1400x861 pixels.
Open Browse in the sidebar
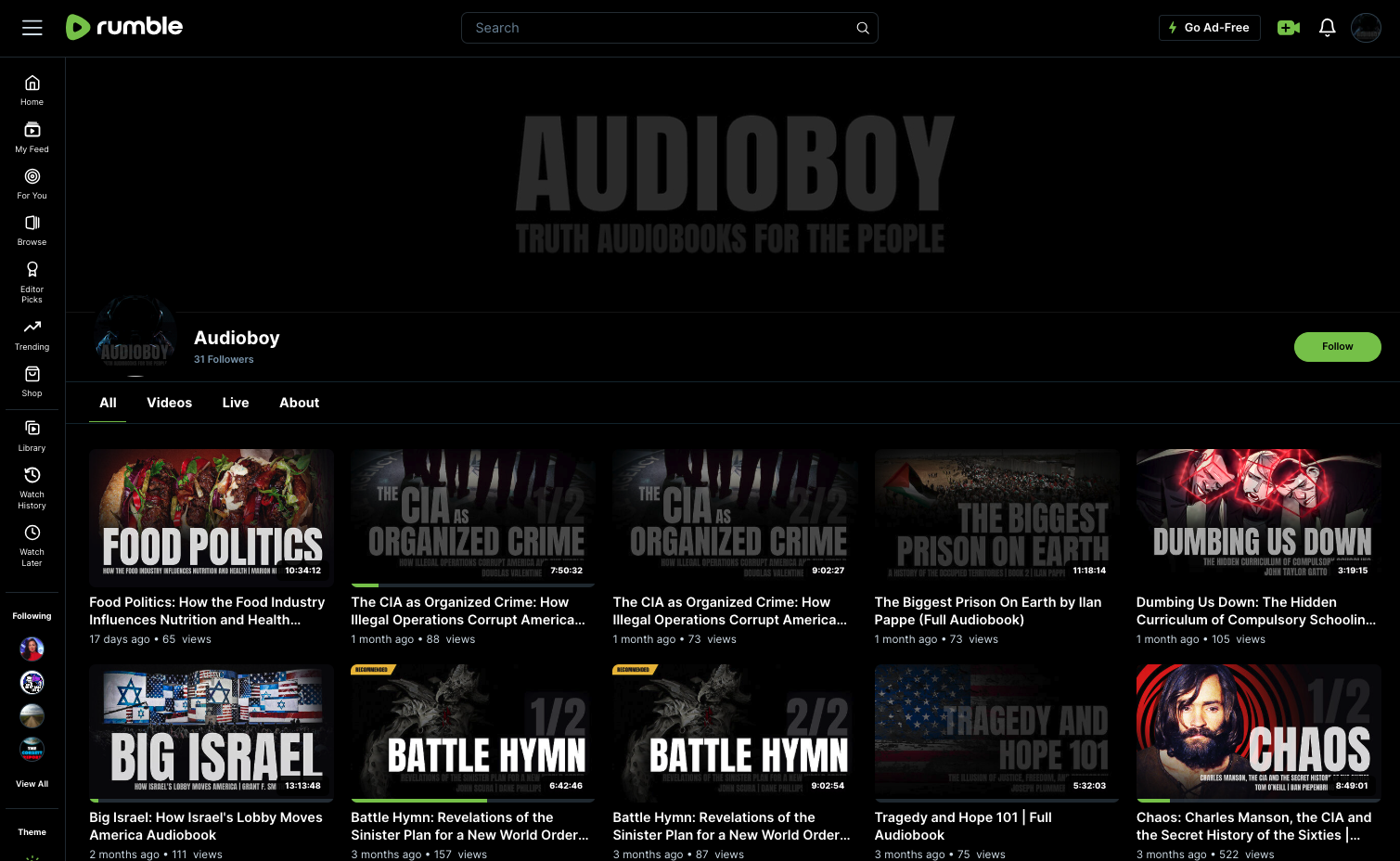click(32, 229)
